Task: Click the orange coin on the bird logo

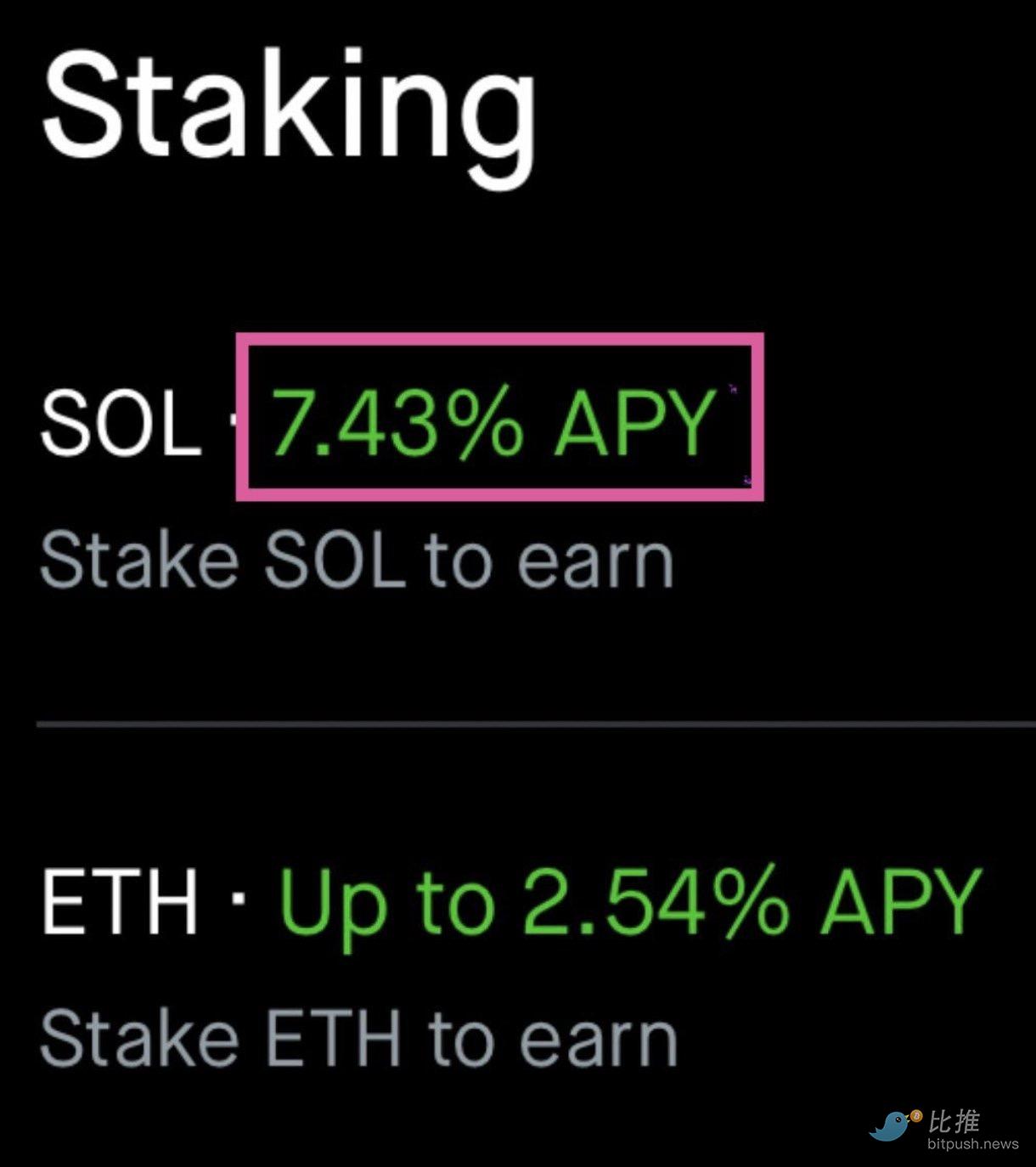Action: 916,1115
